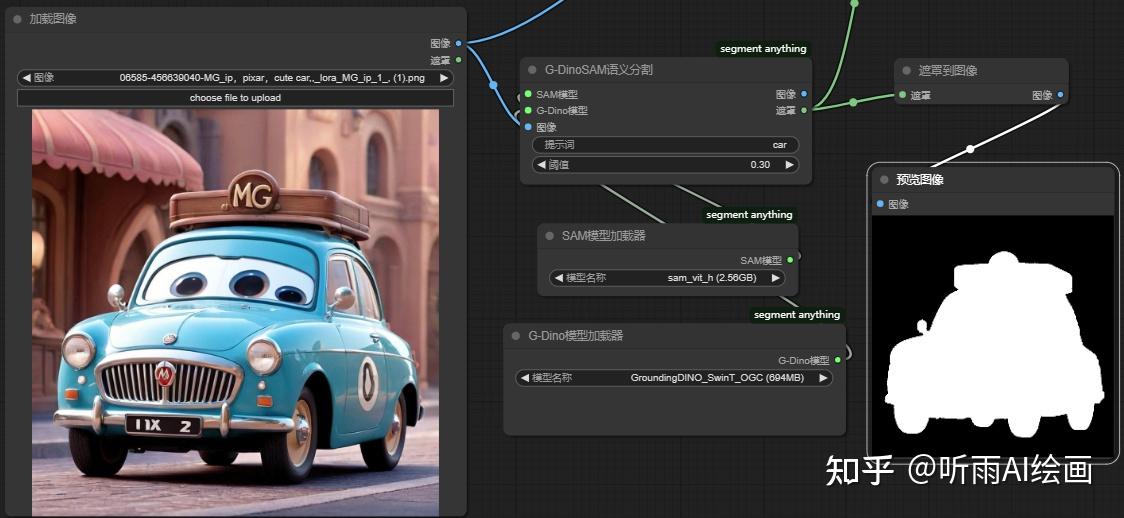Click the SAM模型加载器 node title
Image resolution: width=1124 pixels, height=518 pixels.
[x=604, y=236]
